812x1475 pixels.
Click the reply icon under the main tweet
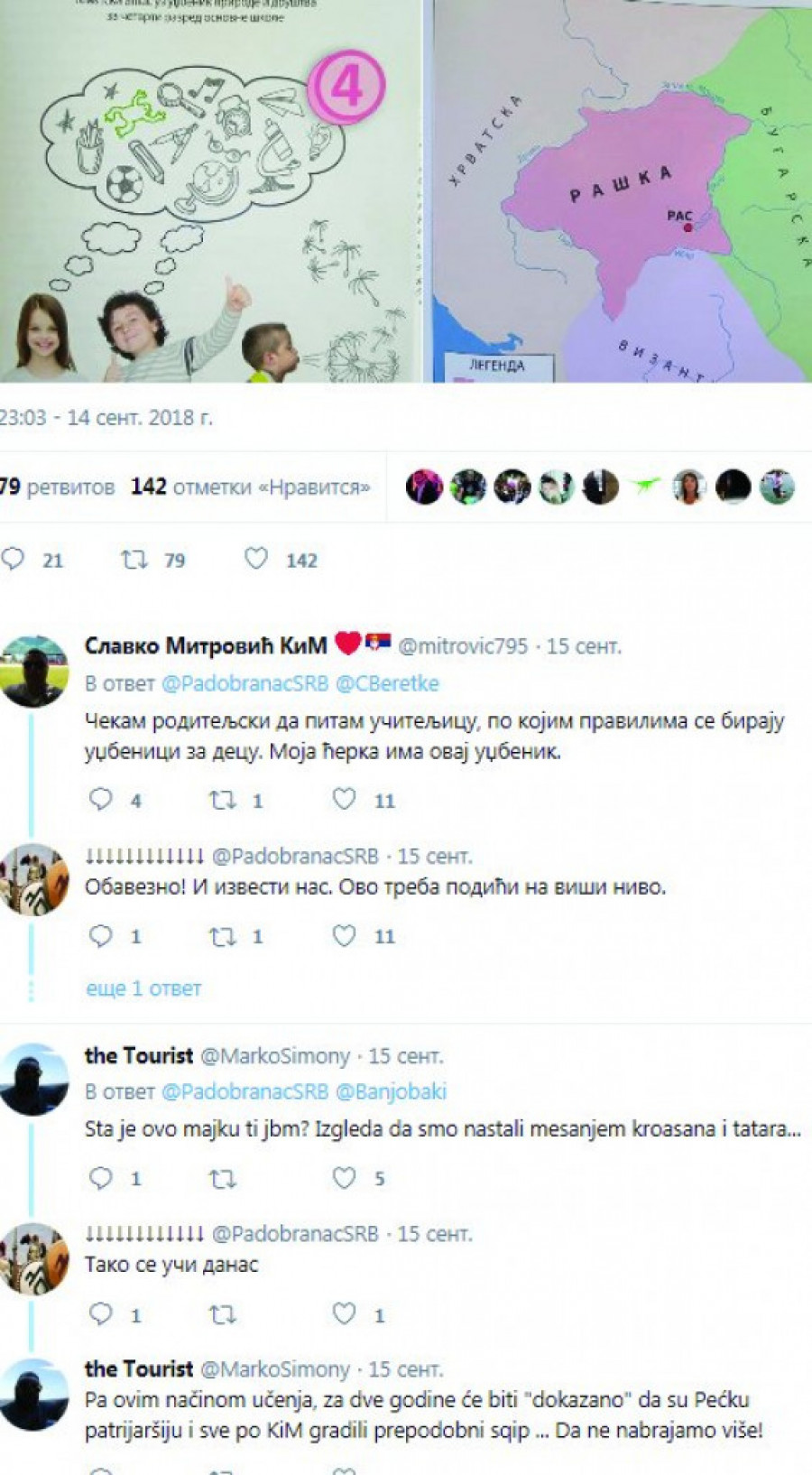click(x=13, y=559)
